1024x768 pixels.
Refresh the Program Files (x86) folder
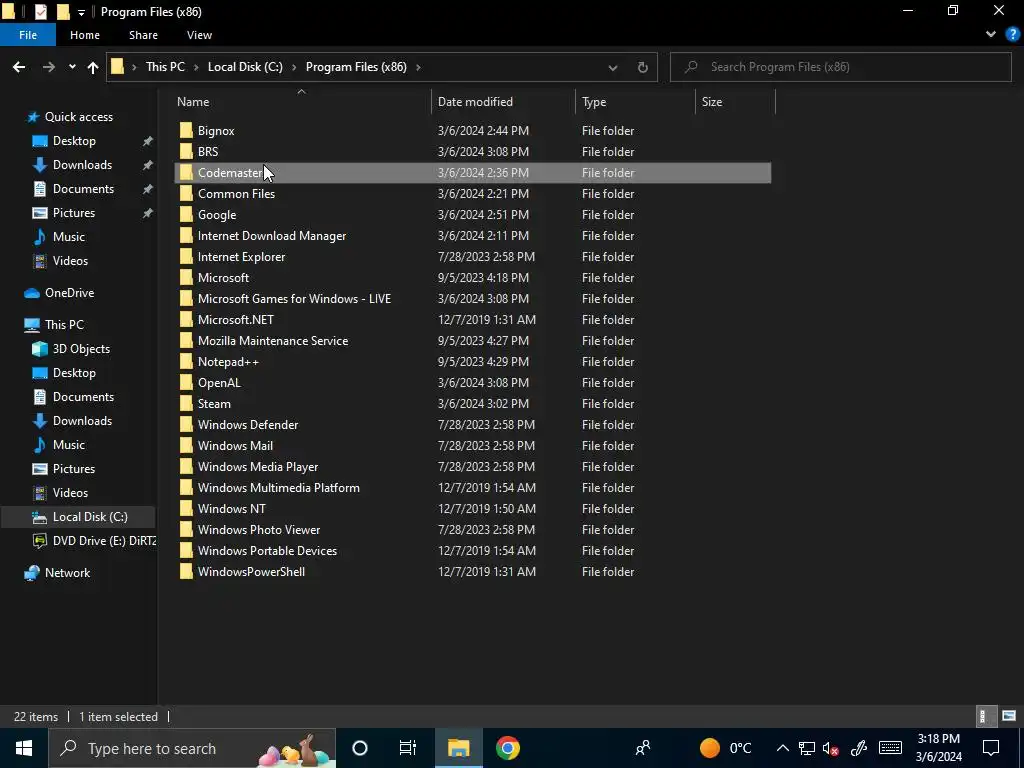[643, 67]
